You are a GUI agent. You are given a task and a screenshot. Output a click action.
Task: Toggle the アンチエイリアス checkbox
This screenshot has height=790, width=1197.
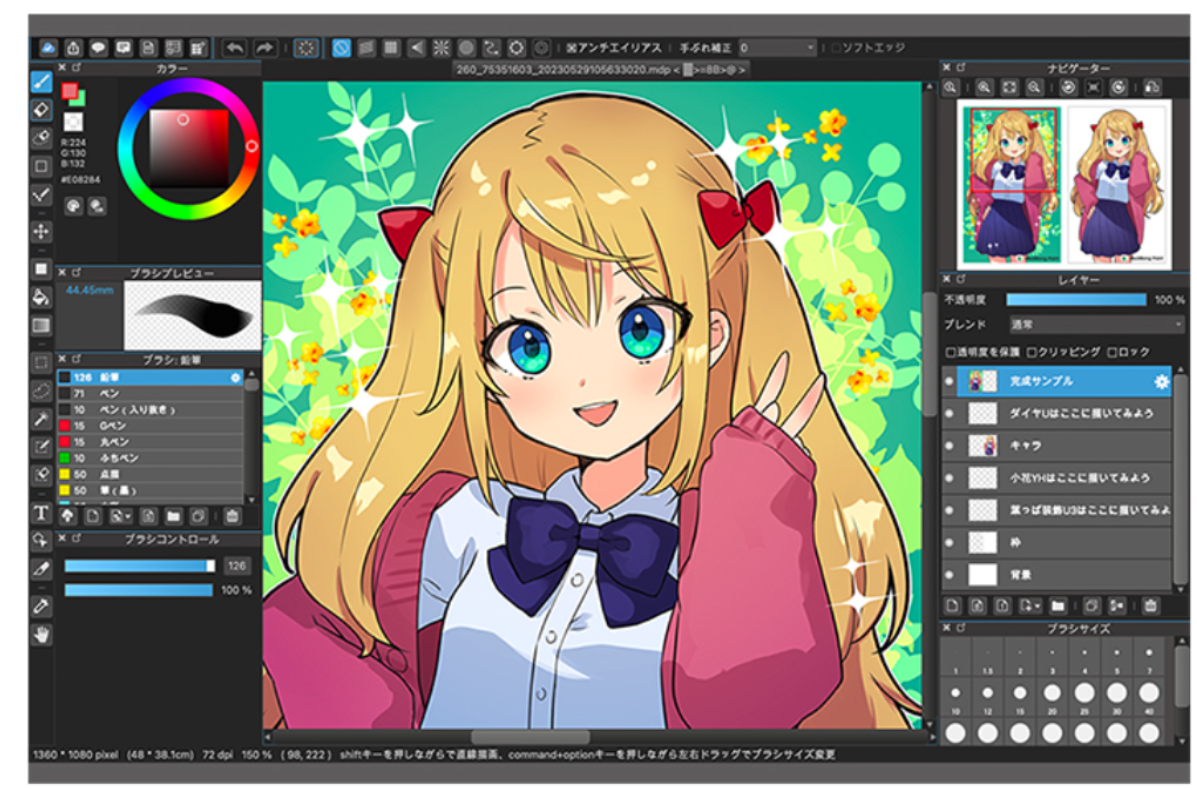(x=572, y=47)
